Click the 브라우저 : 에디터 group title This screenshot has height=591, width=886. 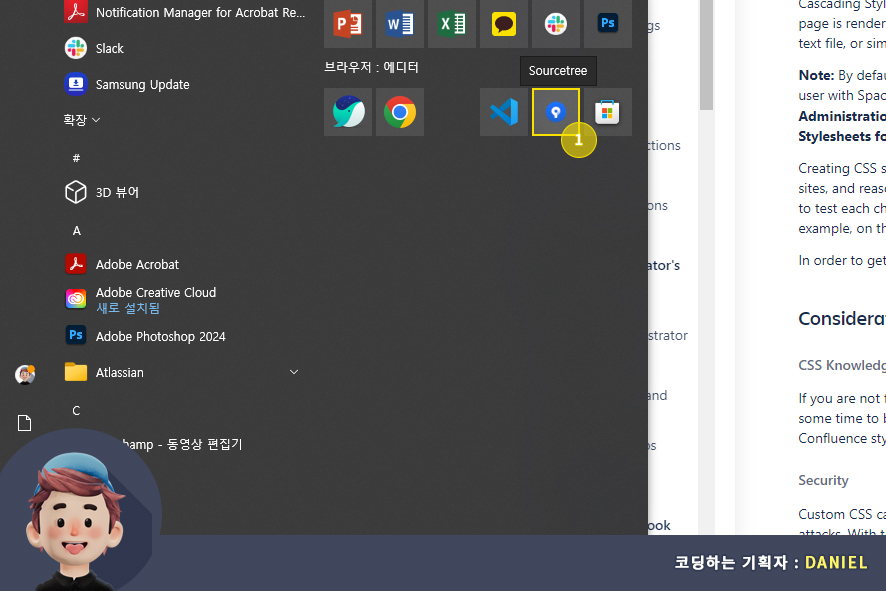point(371,67)
